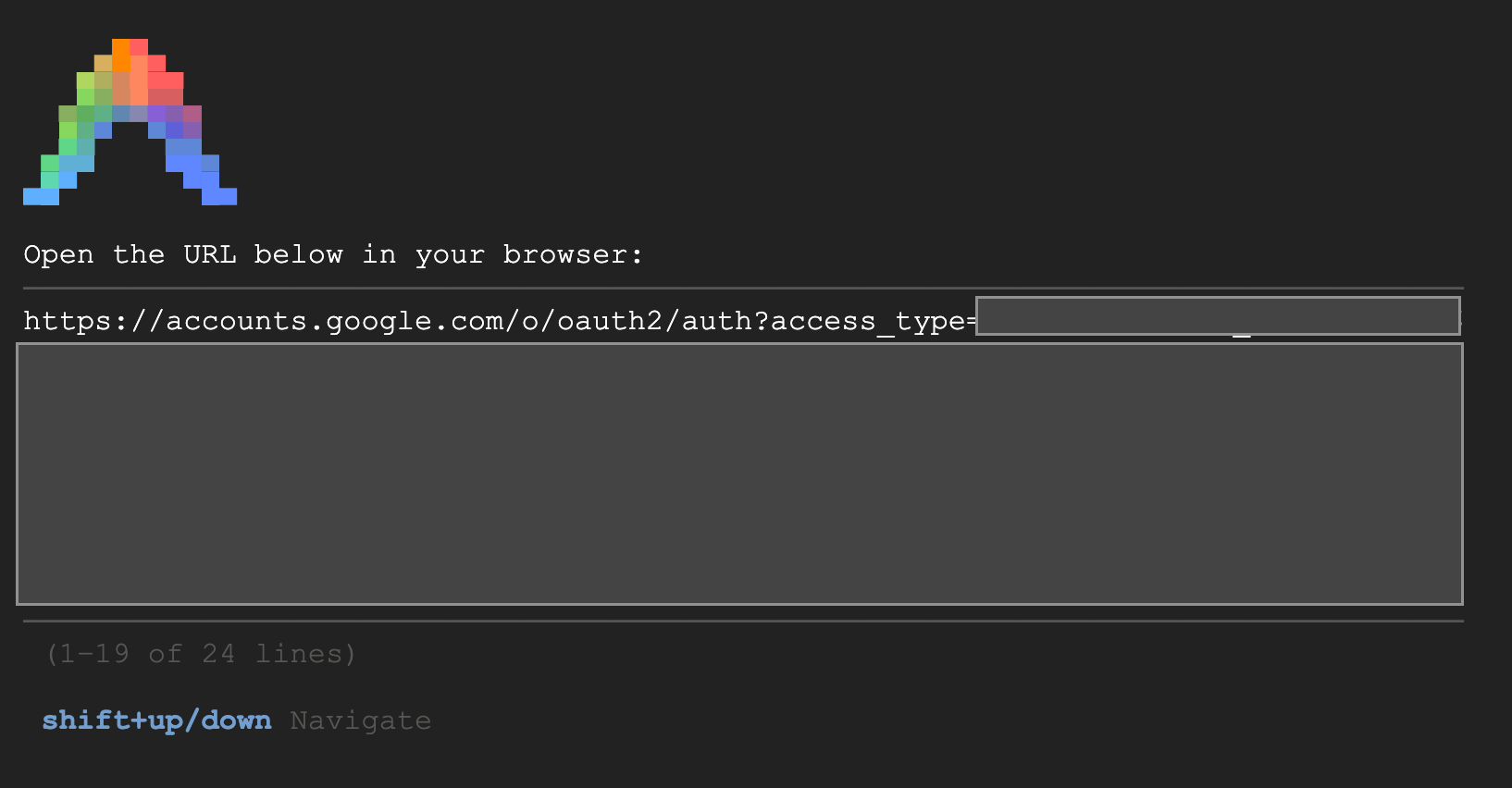Click the 'URL' word in the instruction line
This screenshot has width=1512, height=788.
[210, 253]
